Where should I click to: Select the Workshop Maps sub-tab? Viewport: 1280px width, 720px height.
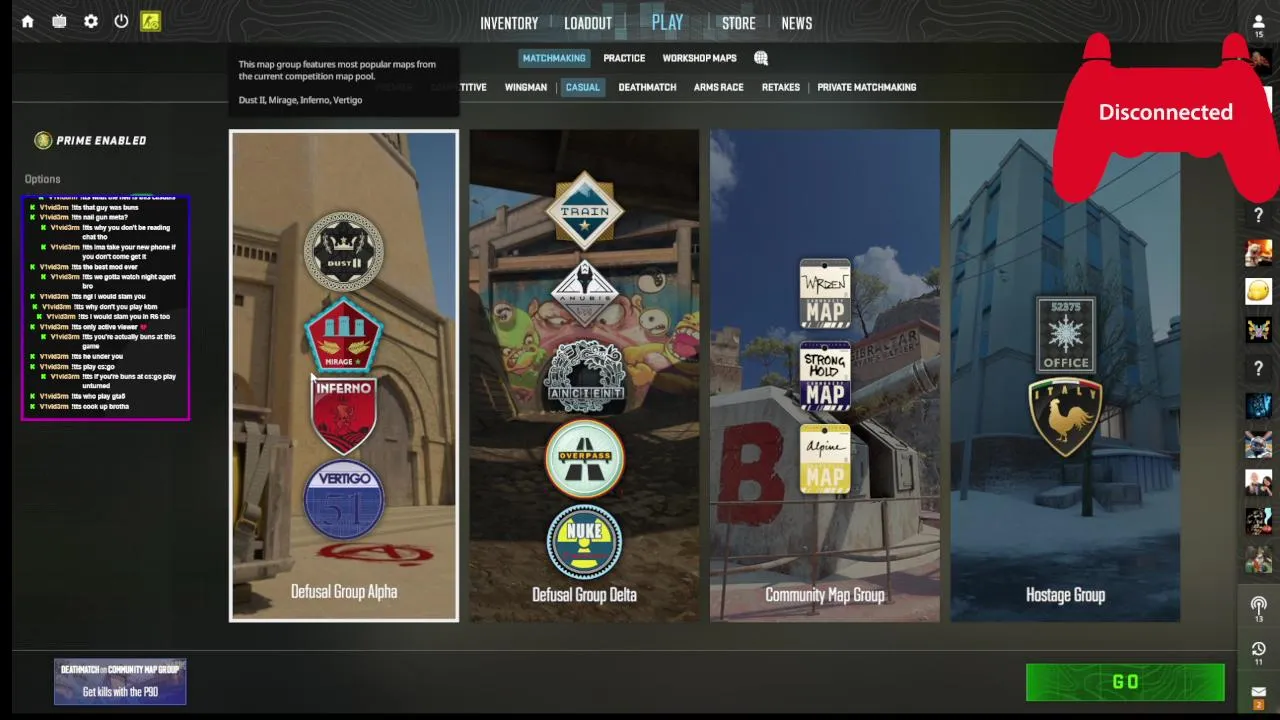699,58
